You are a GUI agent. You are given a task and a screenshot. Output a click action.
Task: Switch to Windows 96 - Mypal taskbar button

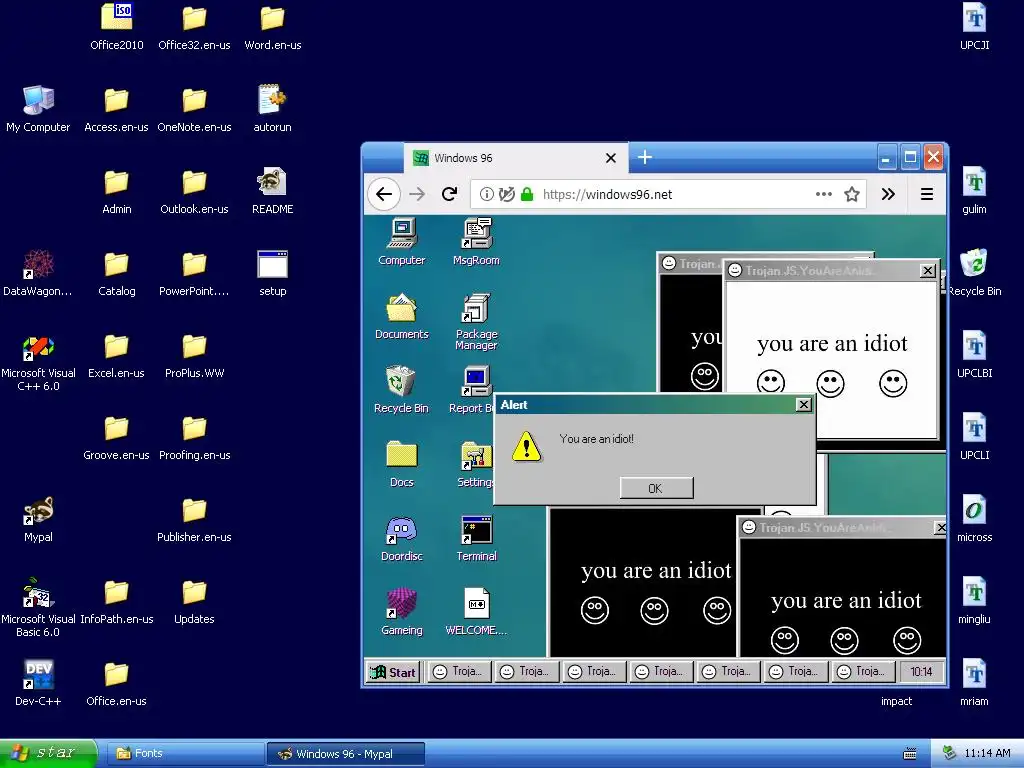[x=346, y=754]
